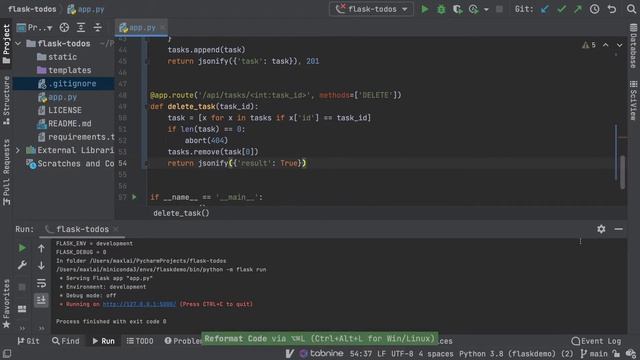Viewport: 640px width, 360px height.
Task: Go to previous highlighted problem arrow
Action: pyautogui.click(x=605, y=45)
